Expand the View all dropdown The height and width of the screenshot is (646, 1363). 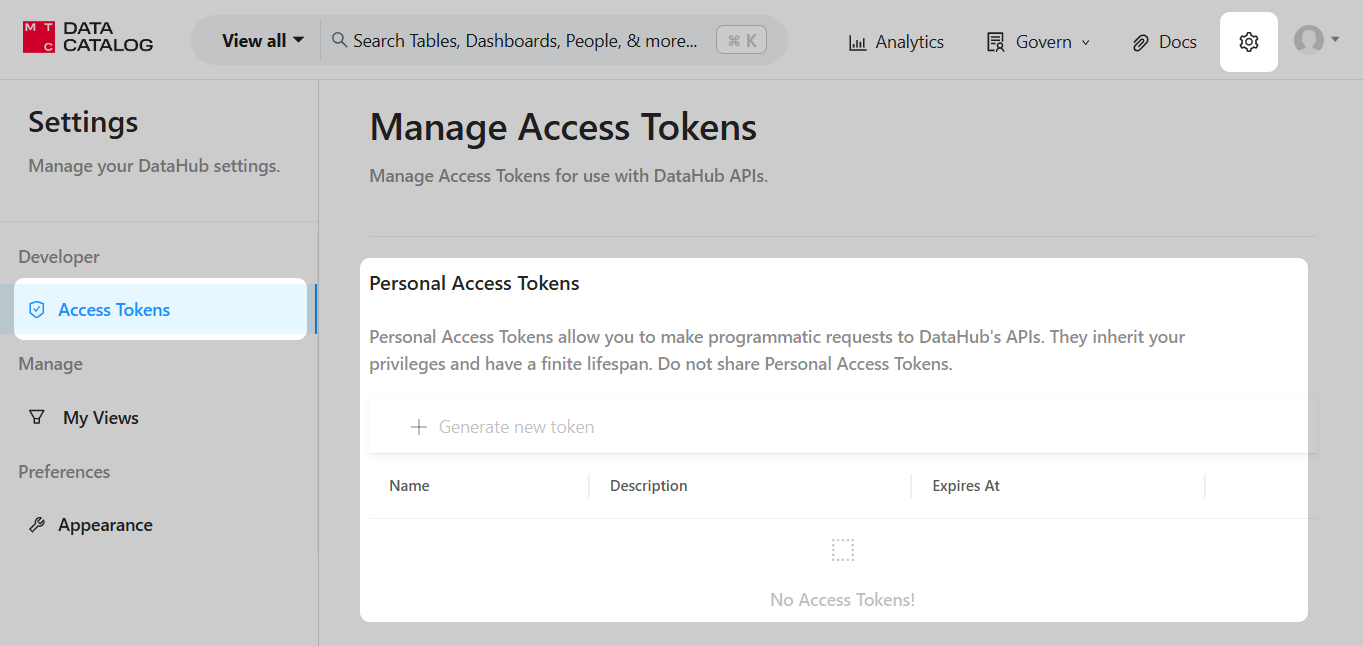(x=262, y=41)
